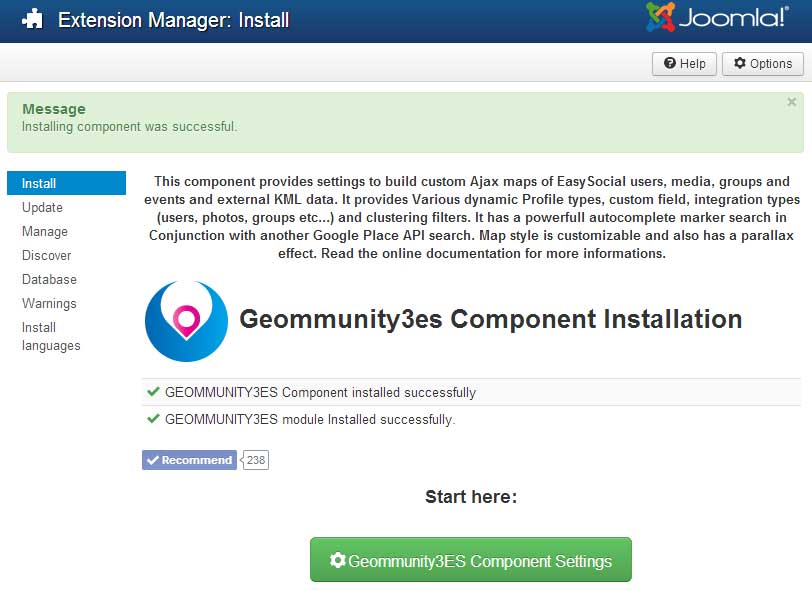812x590 pixels.
Task: Click the 238 recommend count bubble
Action: [255, 460]
